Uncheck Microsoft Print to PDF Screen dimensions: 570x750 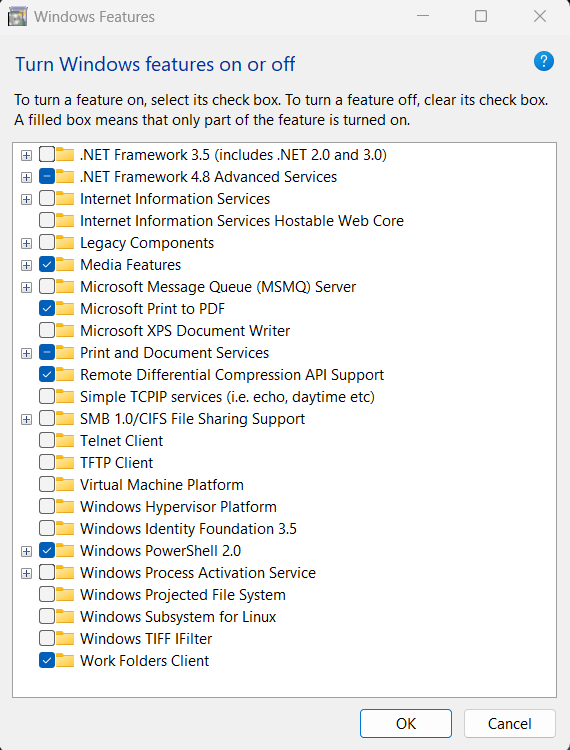(47, 309)
